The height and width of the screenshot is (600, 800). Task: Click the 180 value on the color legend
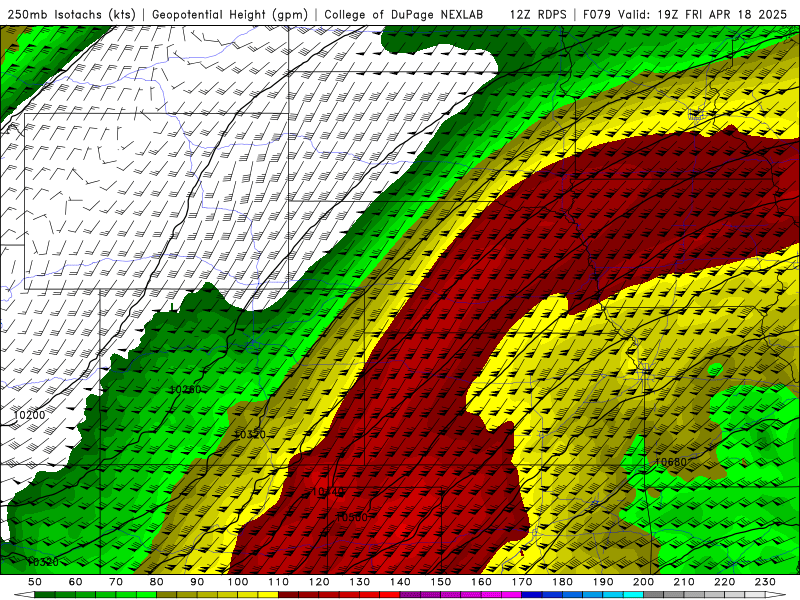(562, 582)
